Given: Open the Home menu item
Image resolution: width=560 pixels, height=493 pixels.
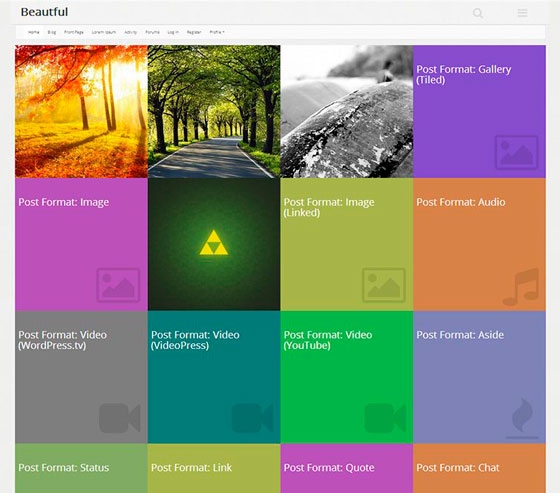Looking at the screenshot, I should tap(34, 32).
